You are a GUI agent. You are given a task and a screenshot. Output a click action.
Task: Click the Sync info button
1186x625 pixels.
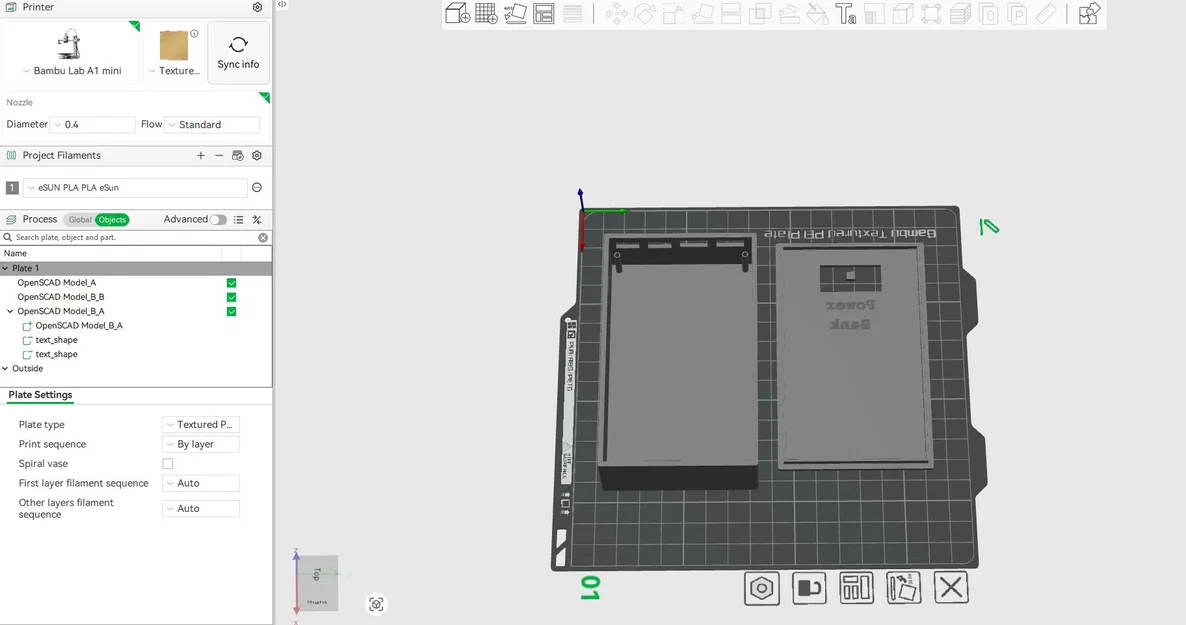pos(238,53)
